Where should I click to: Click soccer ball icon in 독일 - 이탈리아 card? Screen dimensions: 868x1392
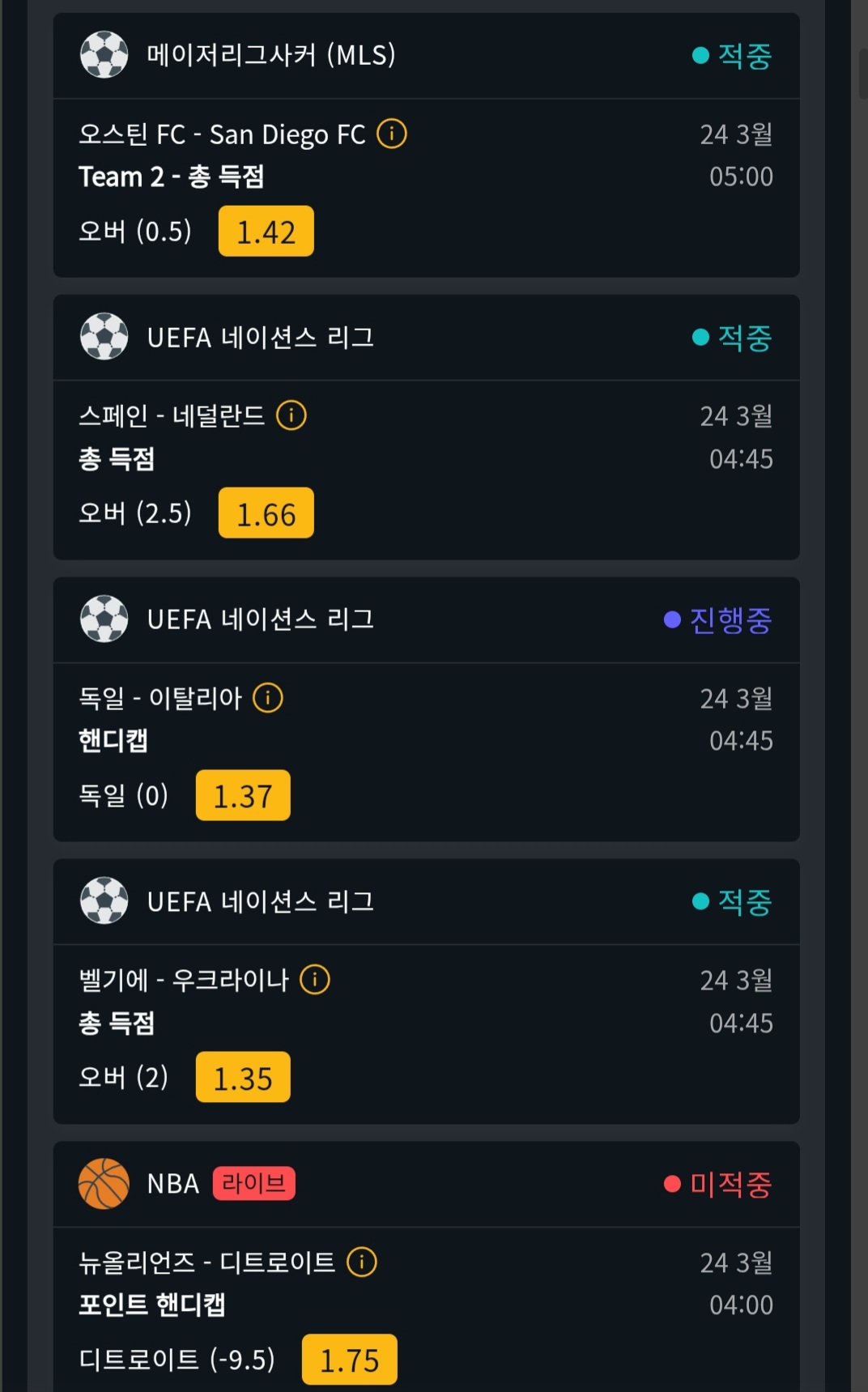(104, 619)
